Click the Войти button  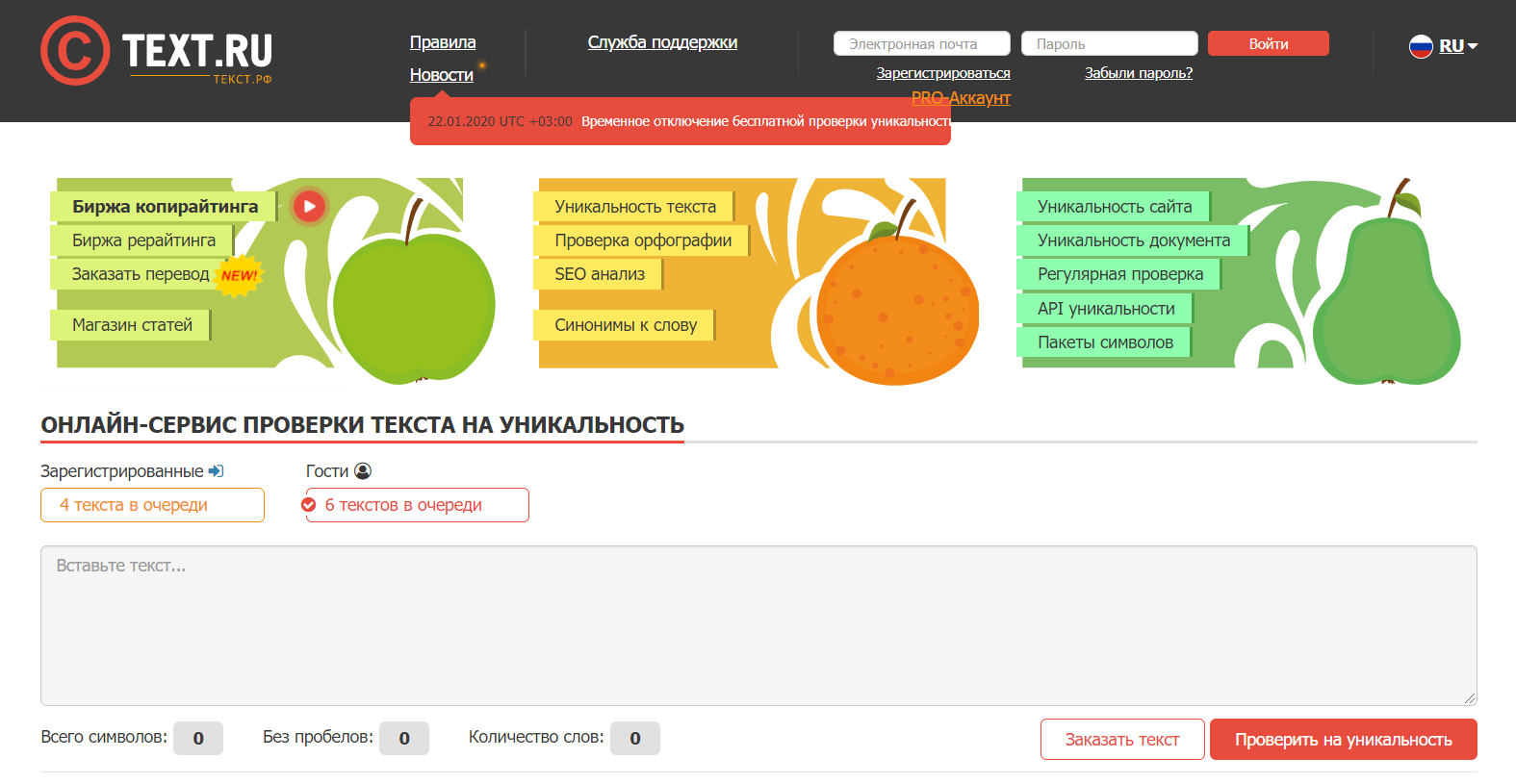tap(1268, 43)
